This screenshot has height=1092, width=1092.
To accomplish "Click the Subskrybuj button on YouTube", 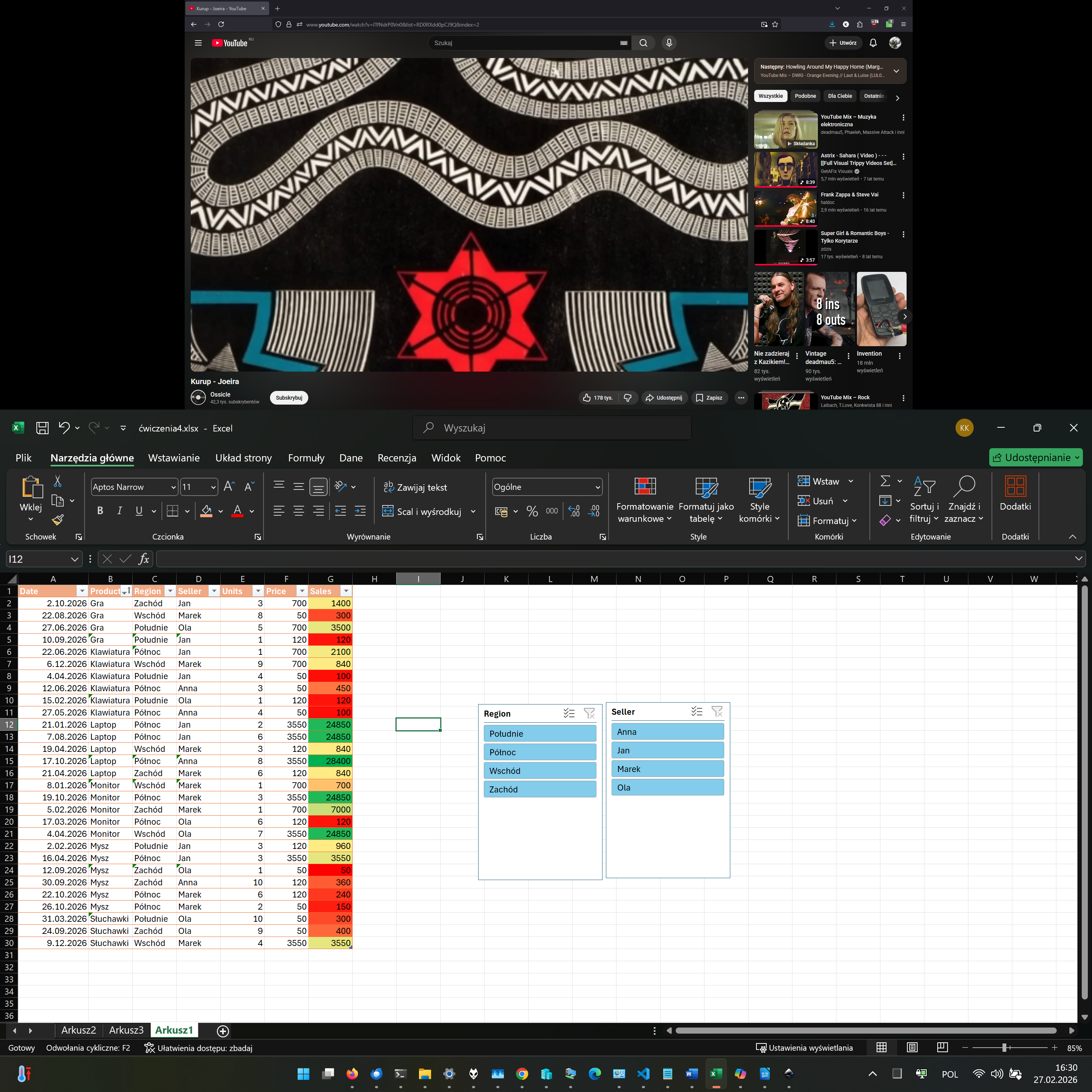I will [x=289, y=398].
